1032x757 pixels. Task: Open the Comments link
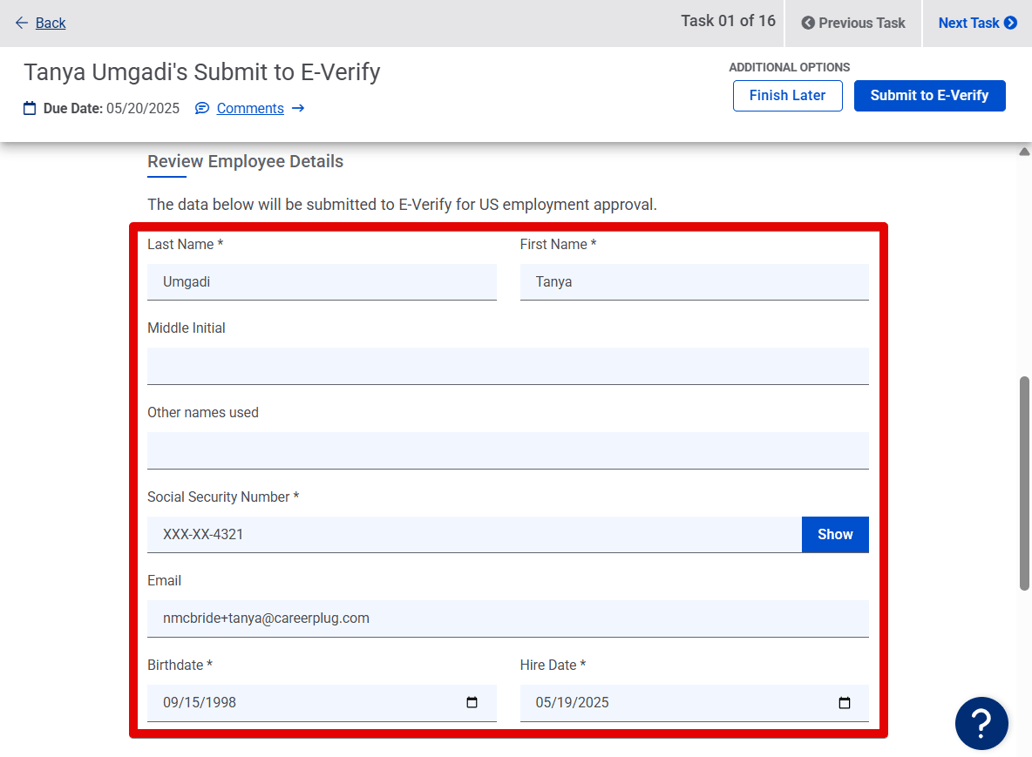pos(248,108)
